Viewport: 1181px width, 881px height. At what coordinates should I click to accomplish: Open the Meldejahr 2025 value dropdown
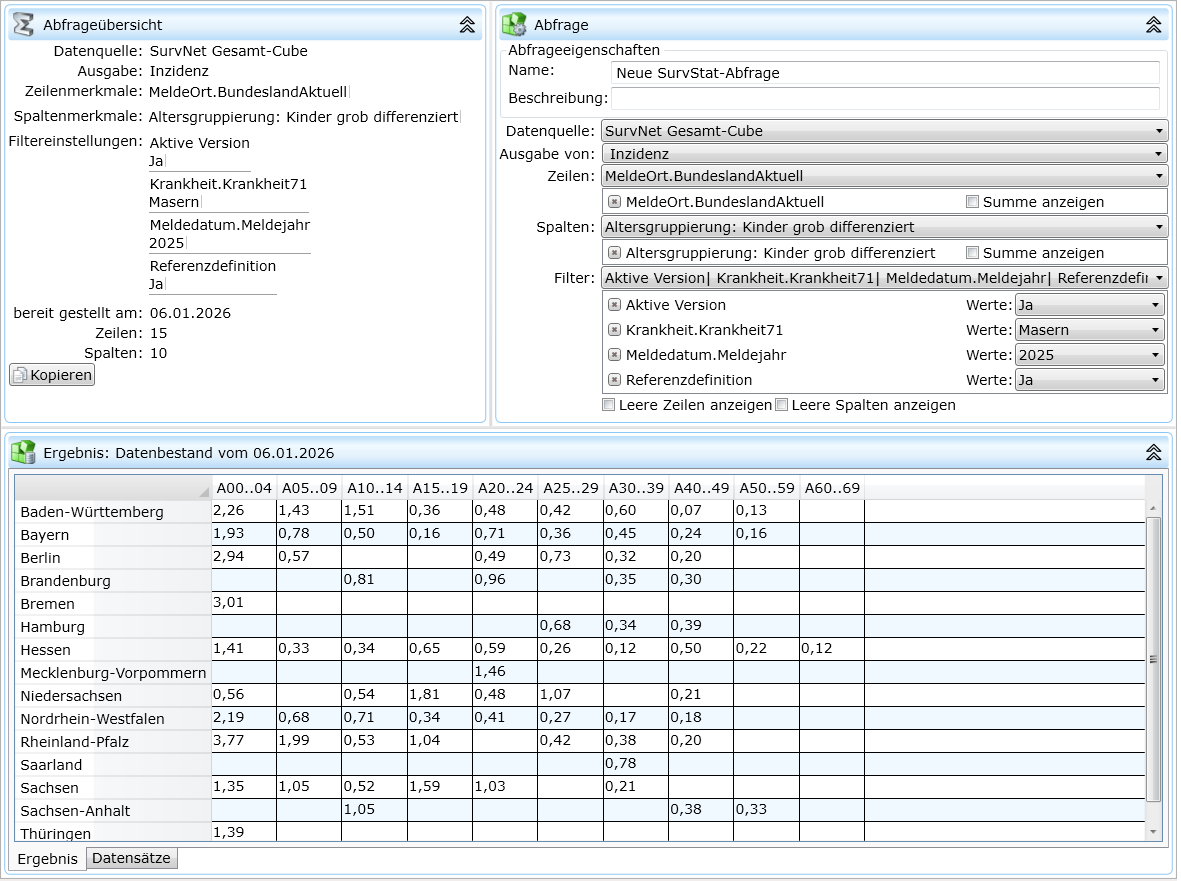pos(1089,355)
